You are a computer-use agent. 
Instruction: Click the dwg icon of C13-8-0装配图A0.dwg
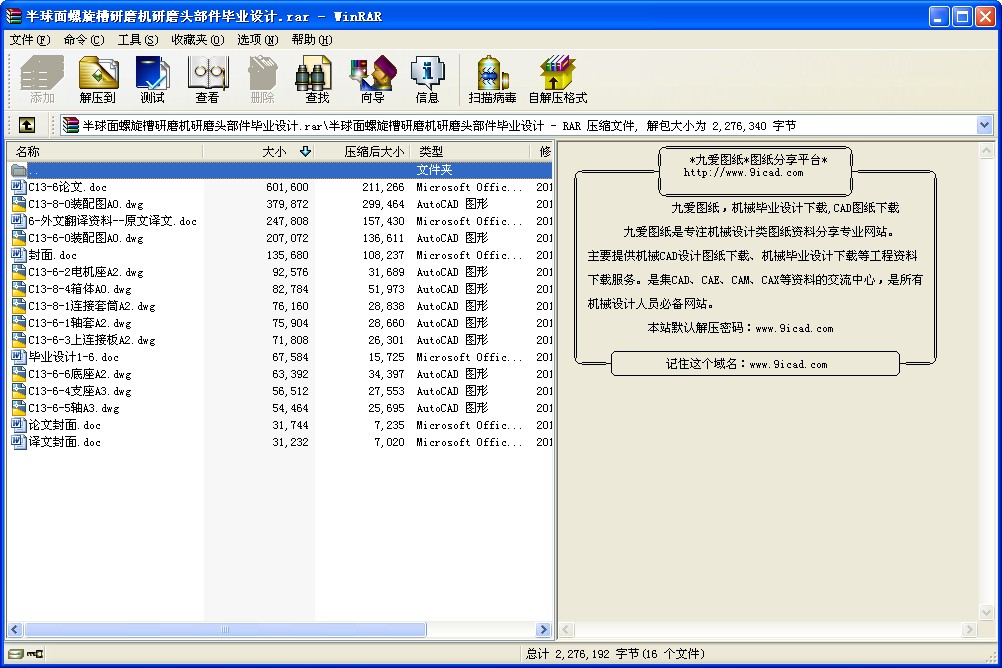click(x=19, y=204)
